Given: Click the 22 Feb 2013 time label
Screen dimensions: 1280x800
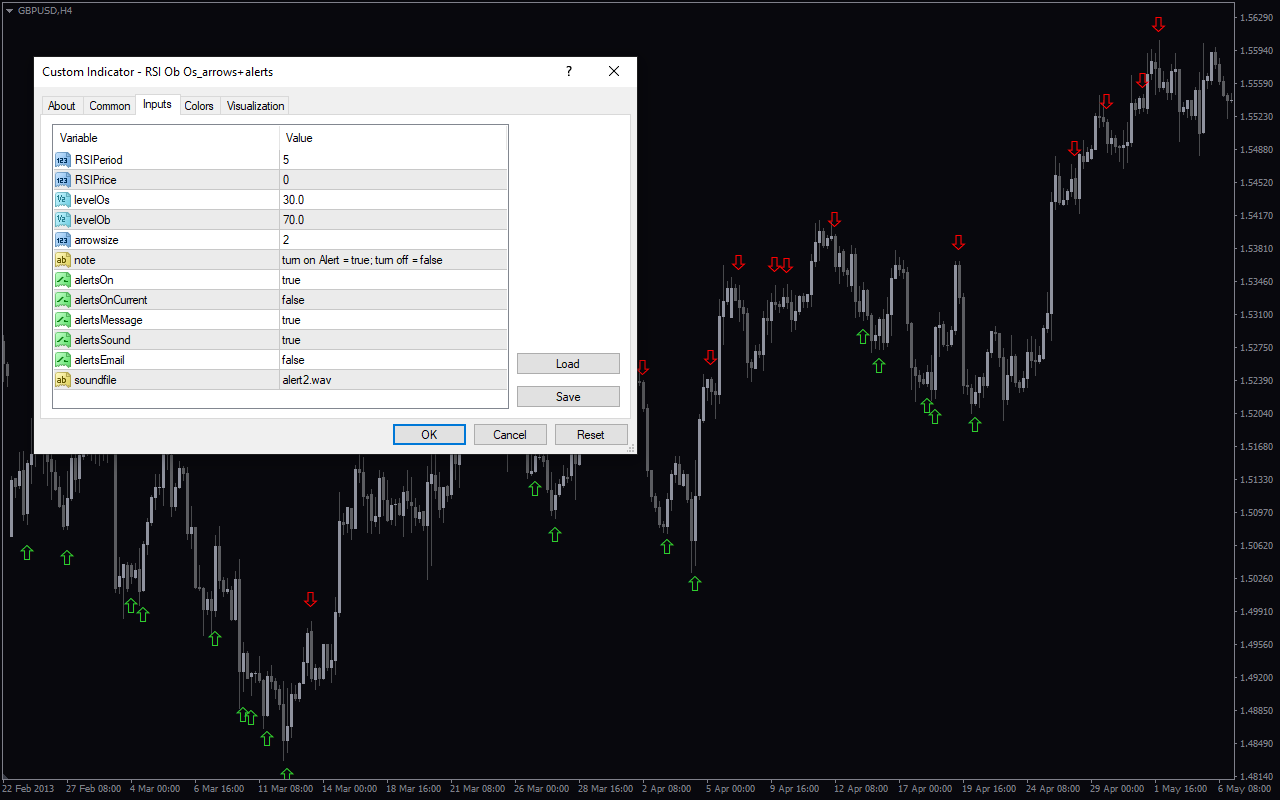Looking at the screenshot, I should [x=27, y=789].
